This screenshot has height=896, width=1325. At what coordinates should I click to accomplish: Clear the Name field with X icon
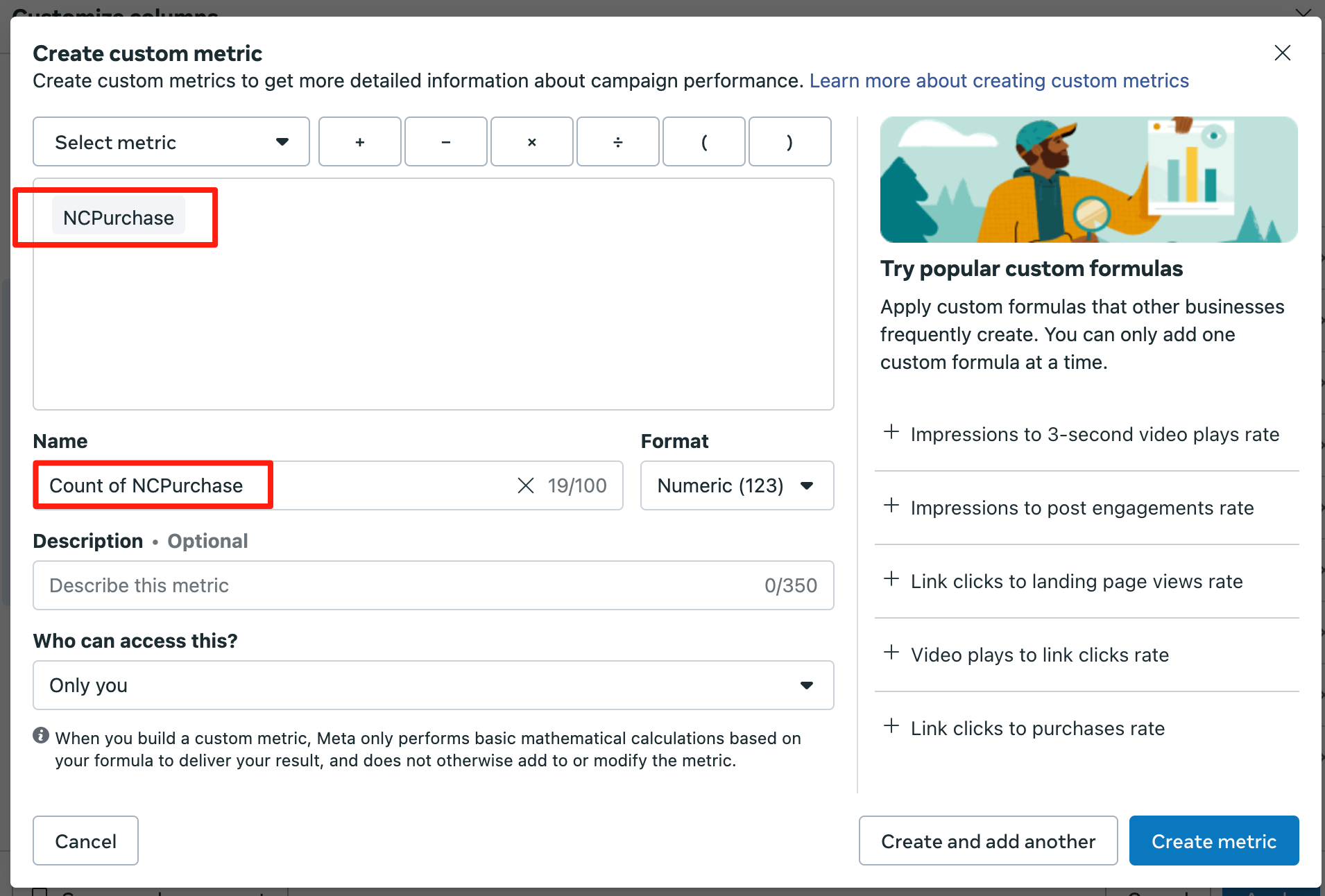pyautogui.click(x=526, y=485)
